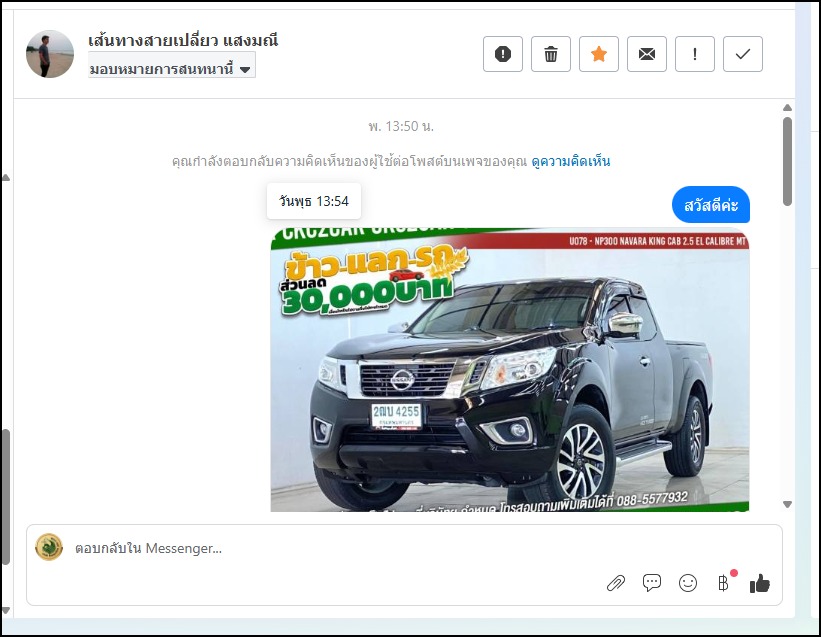Screen dimensions: 821x637
Task: Click the page avatar beside reply box
Action: tap(49, 547)
